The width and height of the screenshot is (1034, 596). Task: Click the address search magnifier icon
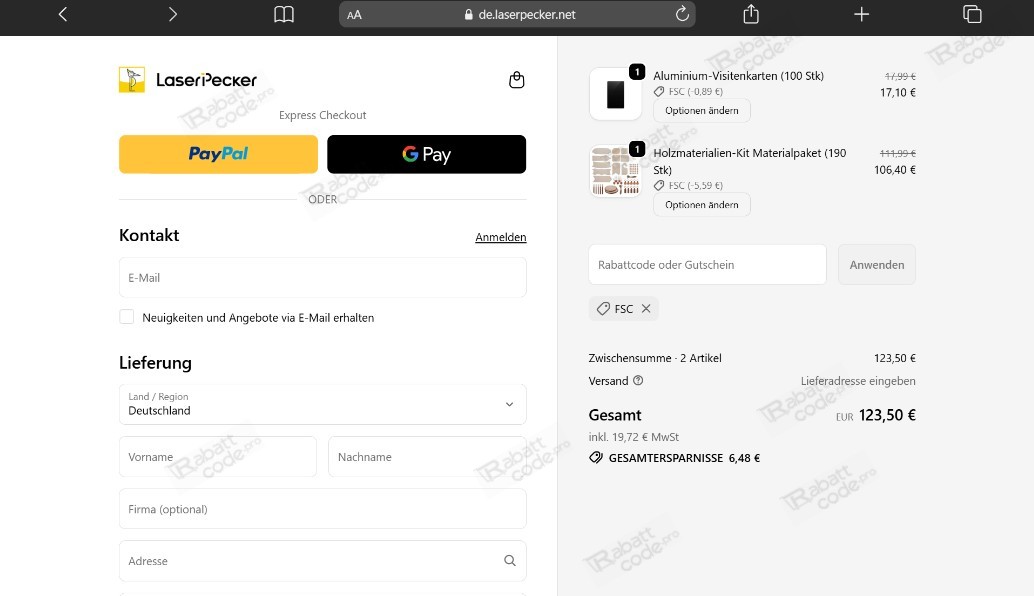(x=510, y=560)
